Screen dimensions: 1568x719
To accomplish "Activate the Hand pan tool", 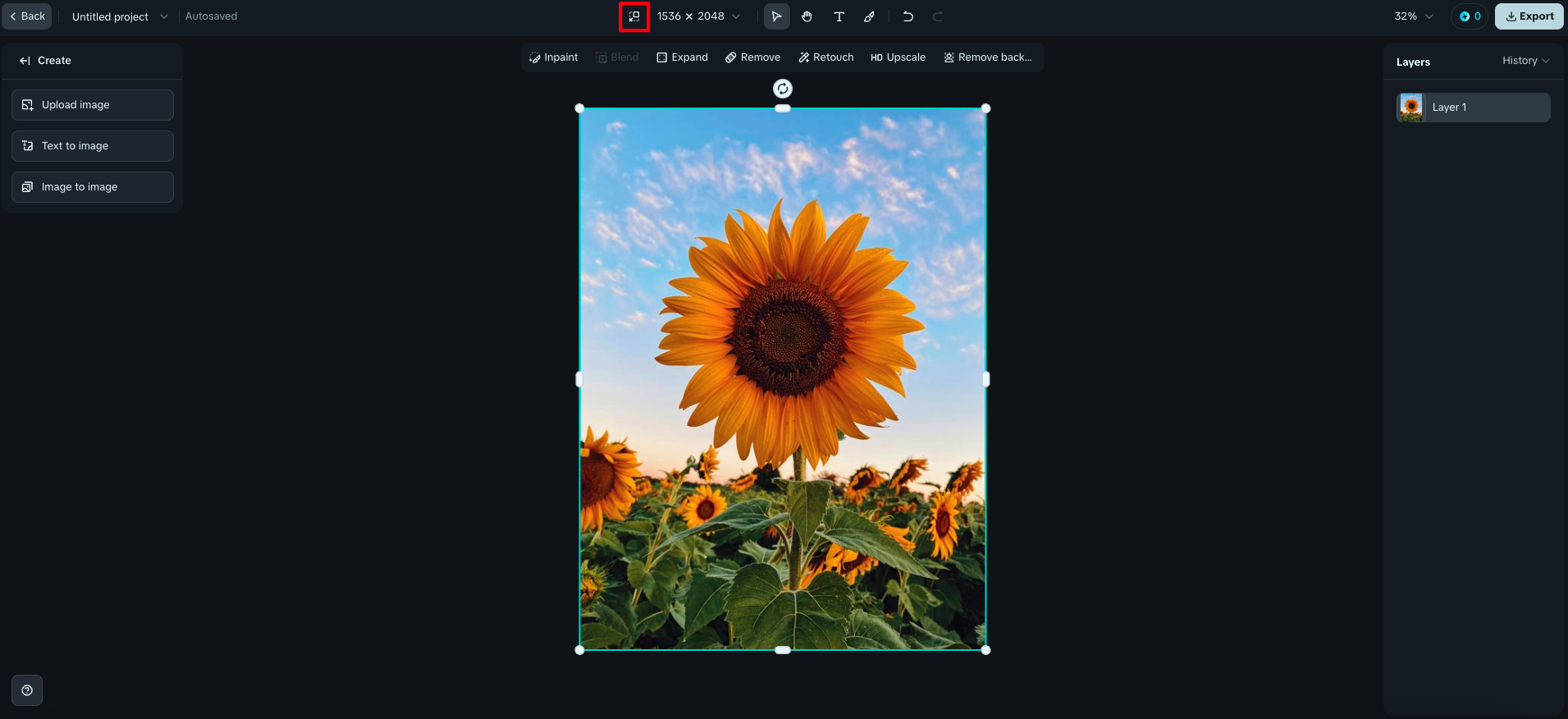I will pos(807,16).
